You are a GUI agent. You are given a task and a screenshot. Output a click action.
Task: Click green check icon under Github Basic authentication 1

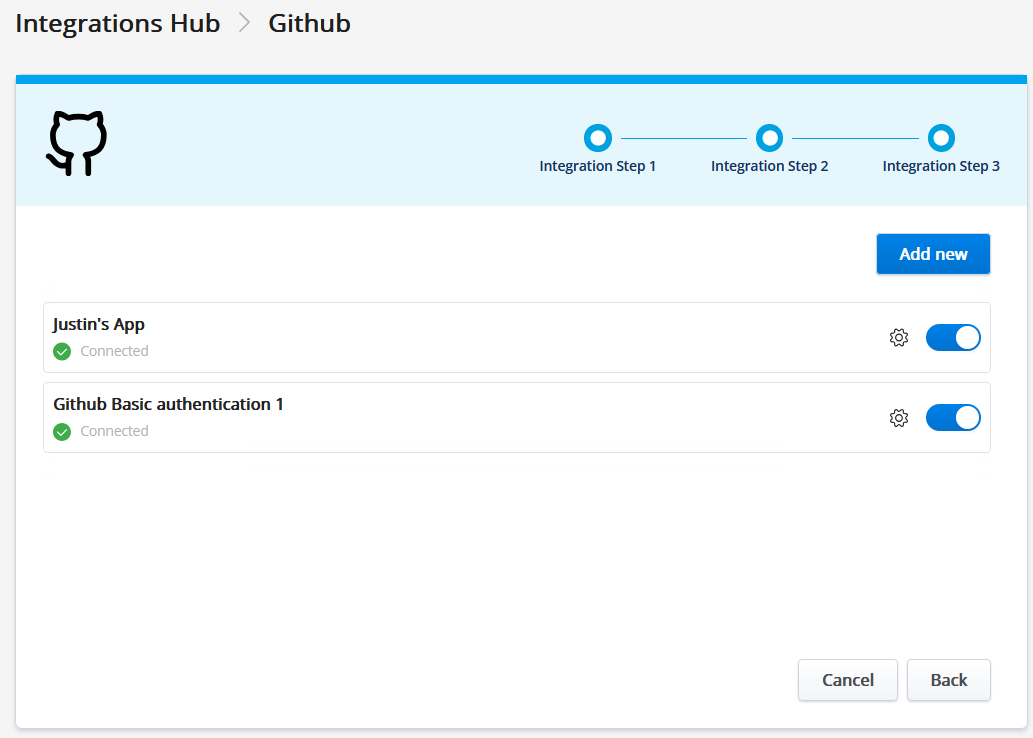click(62, 431)
